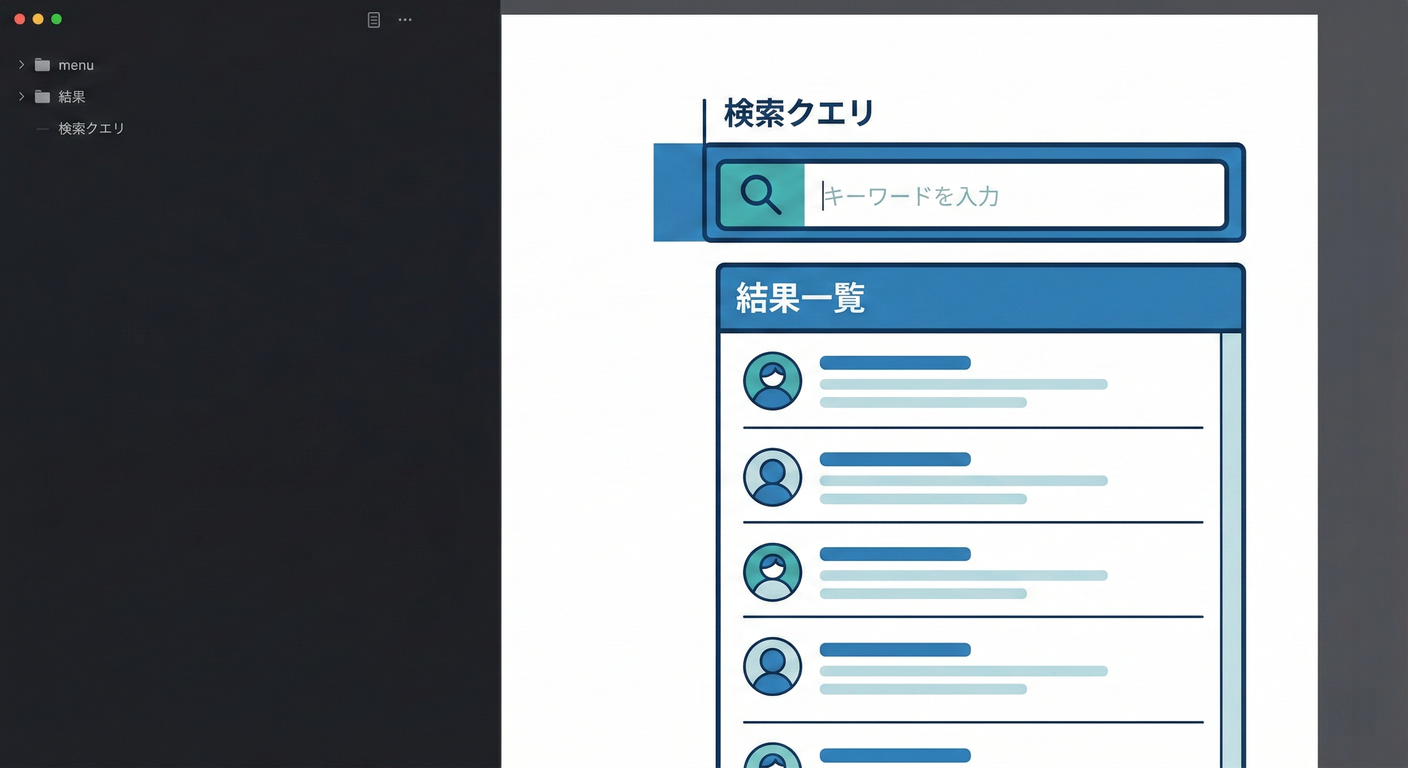Click the third avatar icon in the results list

tap(772, 572)
